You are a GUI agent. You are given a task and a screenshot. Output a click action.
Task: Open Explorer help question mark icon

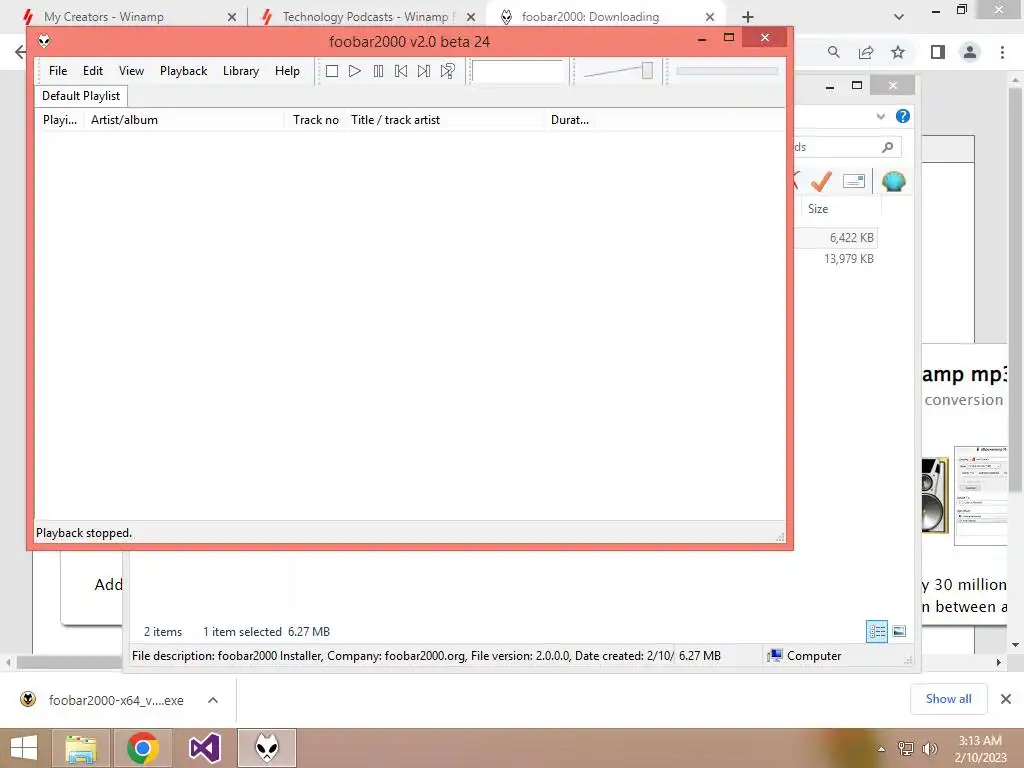903,116
